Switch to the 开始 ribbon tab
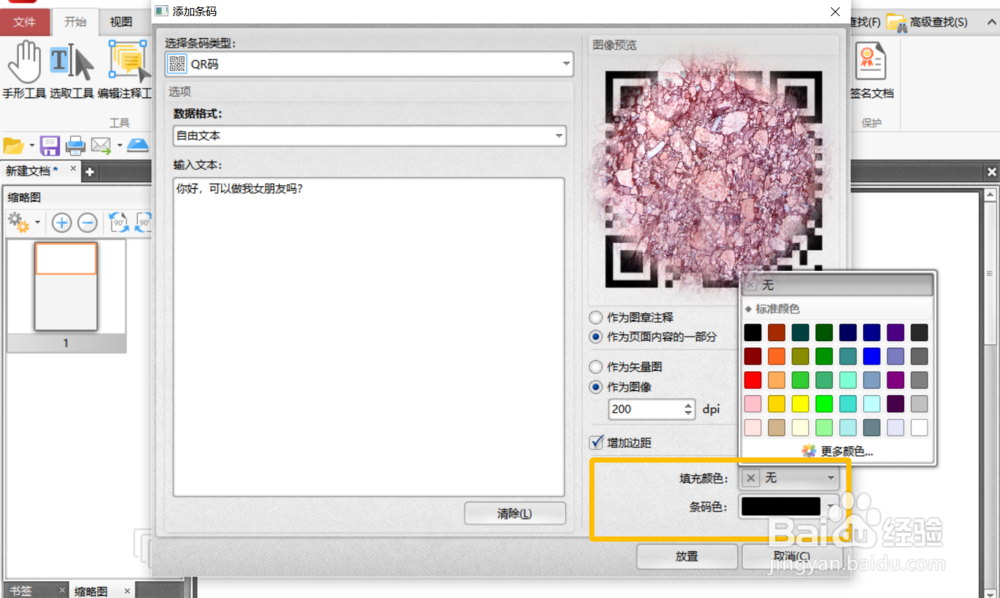The width and height of the screenshot is (1000, 598). click(x=75, y=22)
